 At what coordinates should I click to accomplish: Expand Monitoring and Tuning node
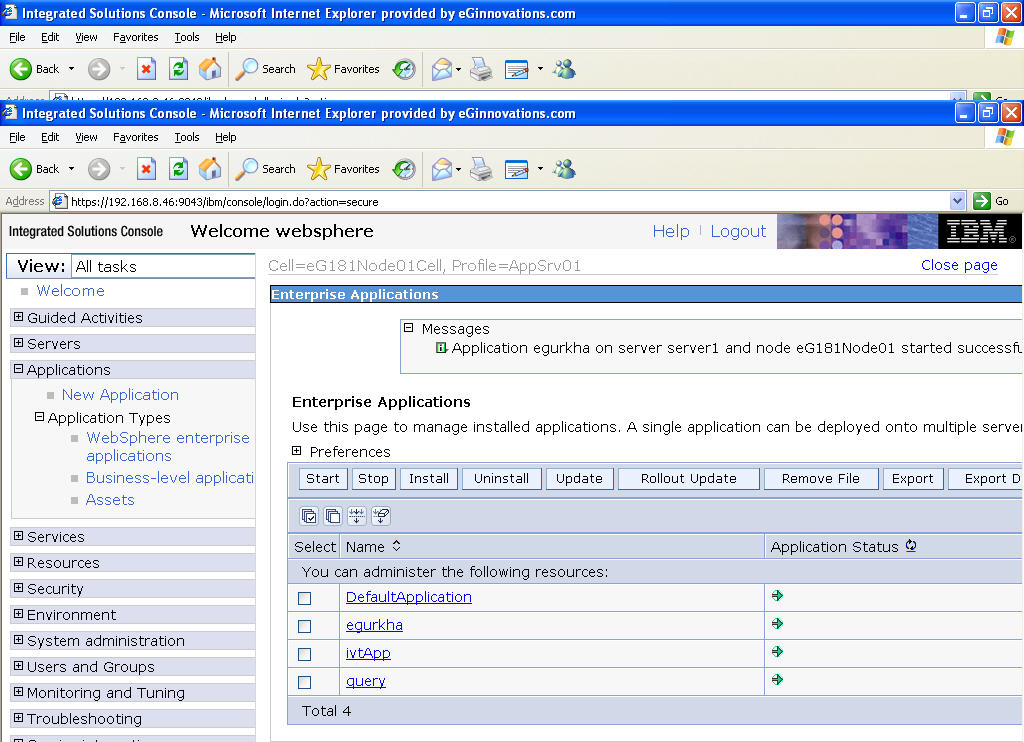click(18, 692)
